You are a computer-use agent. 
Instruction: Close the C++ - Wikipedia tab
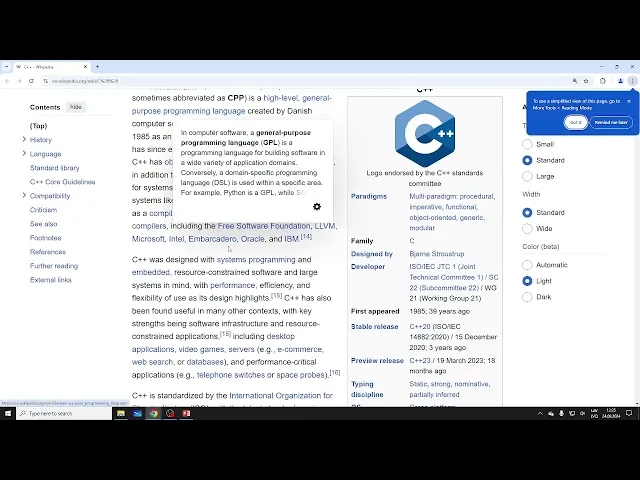(x=85, y=67)
